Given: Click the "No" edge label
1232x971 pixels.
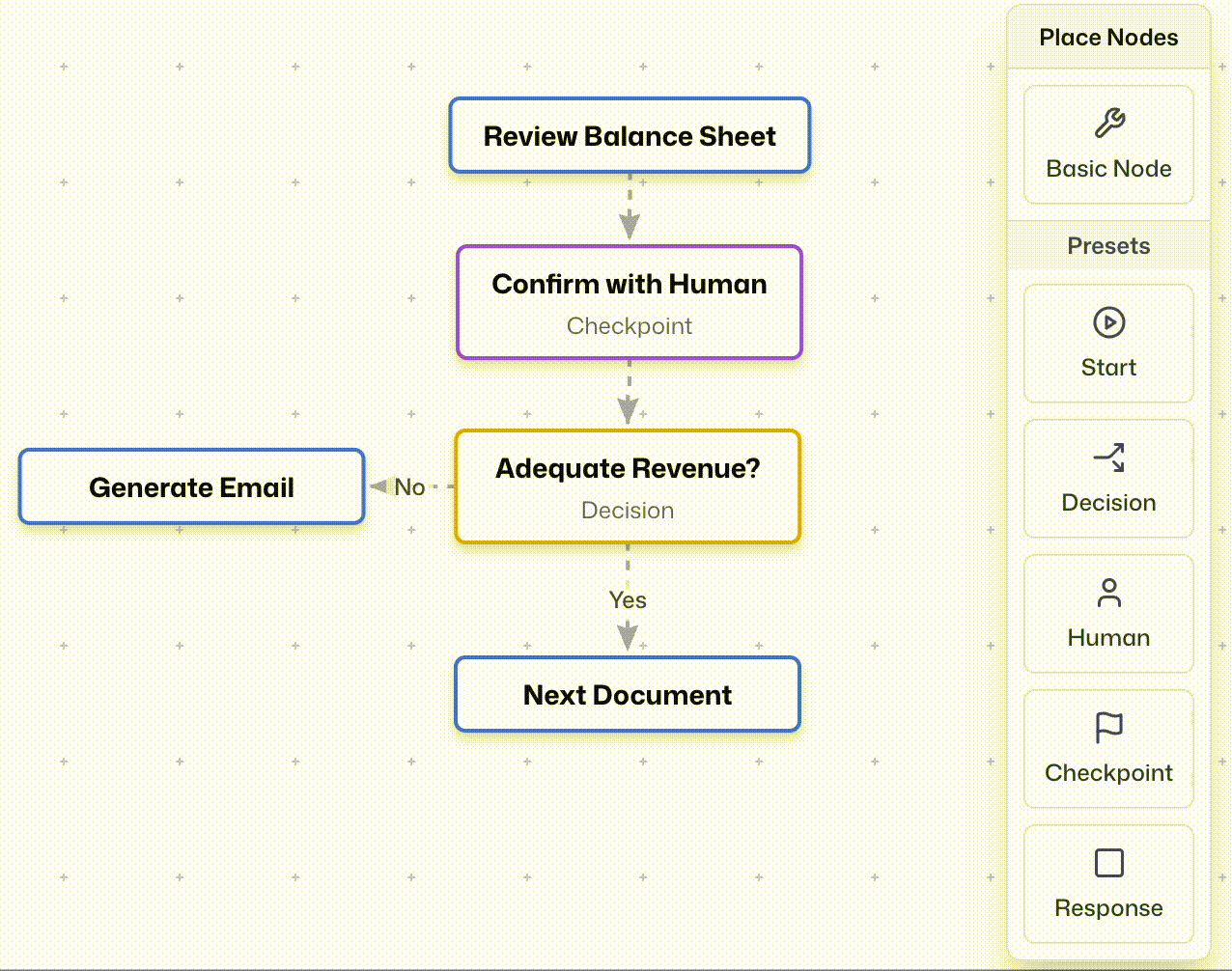Looking at the screenshot, I should (x=409, y=487).
